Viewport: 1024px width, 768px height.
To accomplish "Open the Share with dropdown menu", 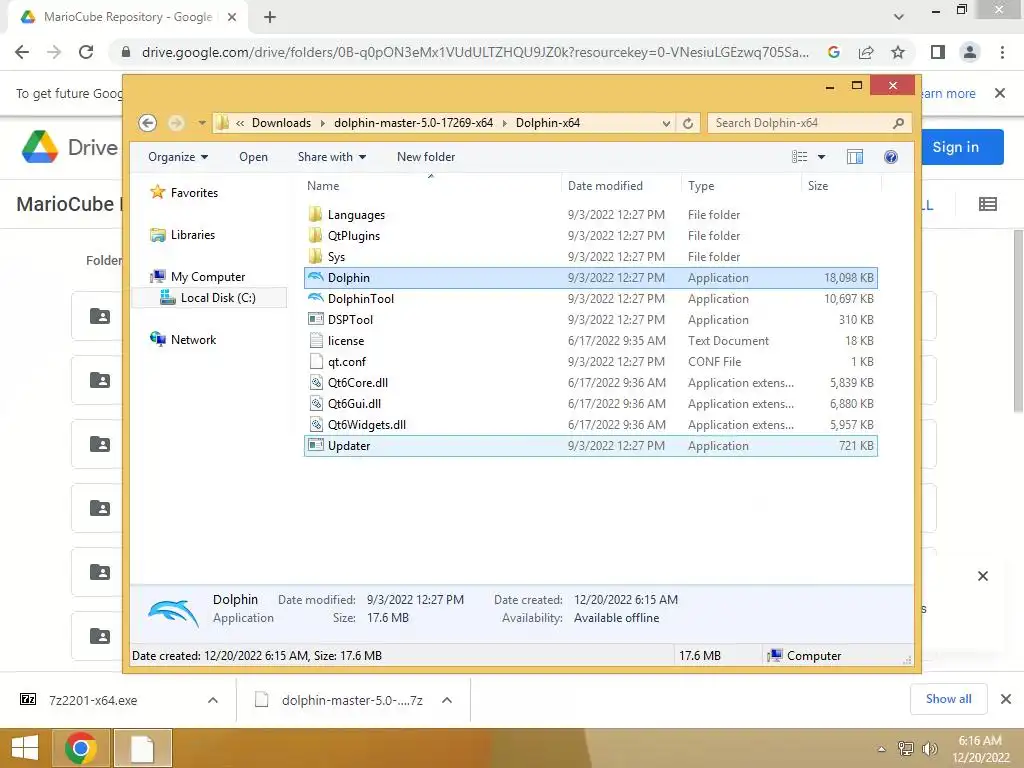I will pyautogui.click(x=332, y=157).
